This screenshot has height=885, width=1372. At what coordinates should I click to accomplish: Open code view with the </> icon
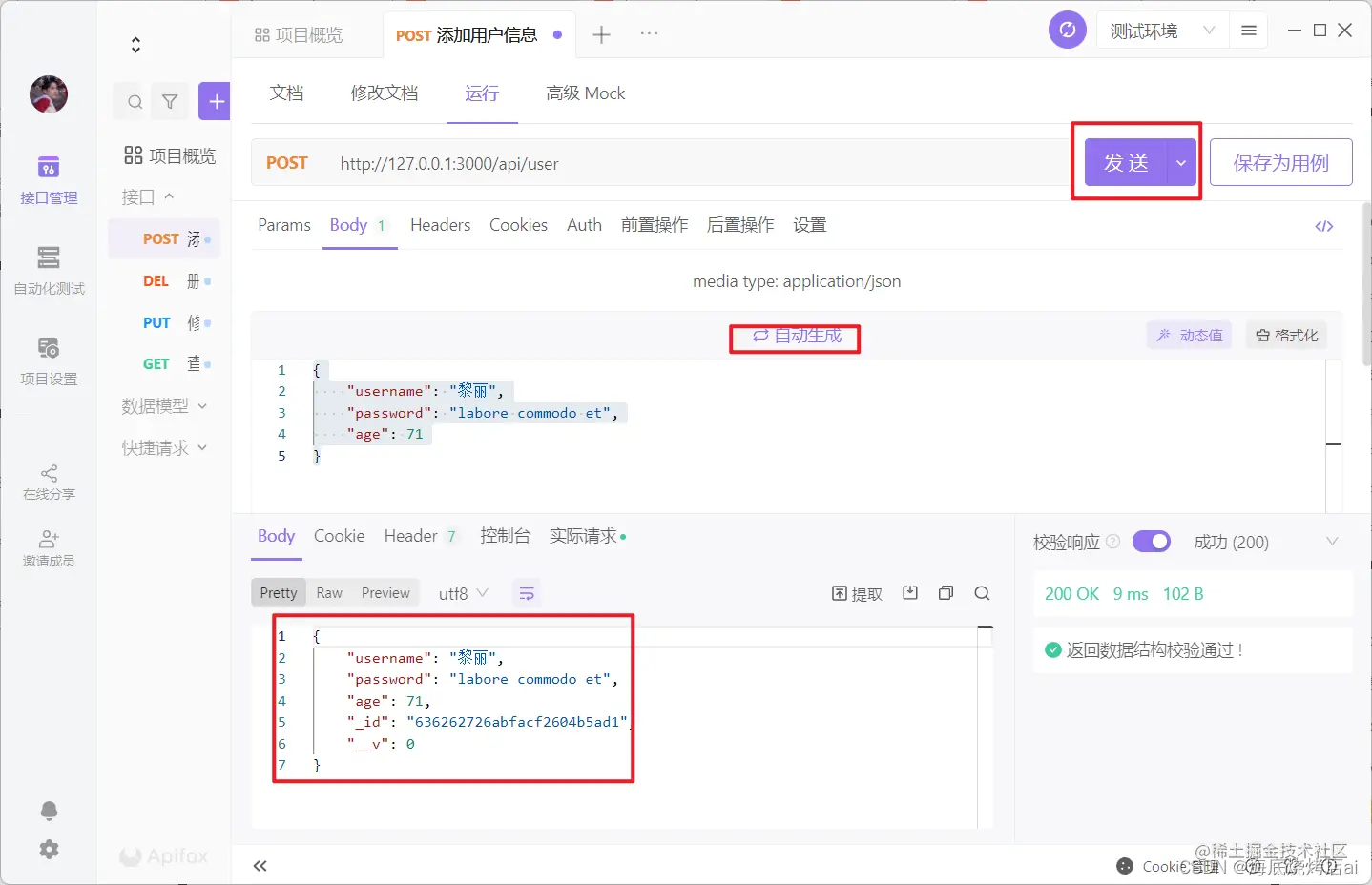(x=1324, y=226)
